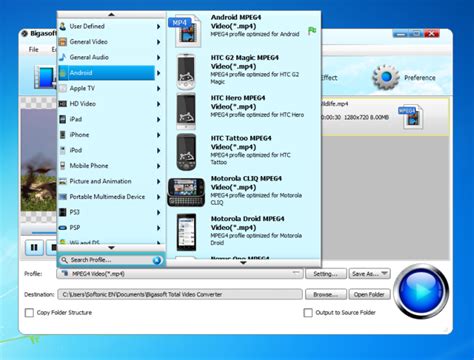Click the Mobile Phone icon
Viewport: 474px width, 360px height.
(62, 166)
